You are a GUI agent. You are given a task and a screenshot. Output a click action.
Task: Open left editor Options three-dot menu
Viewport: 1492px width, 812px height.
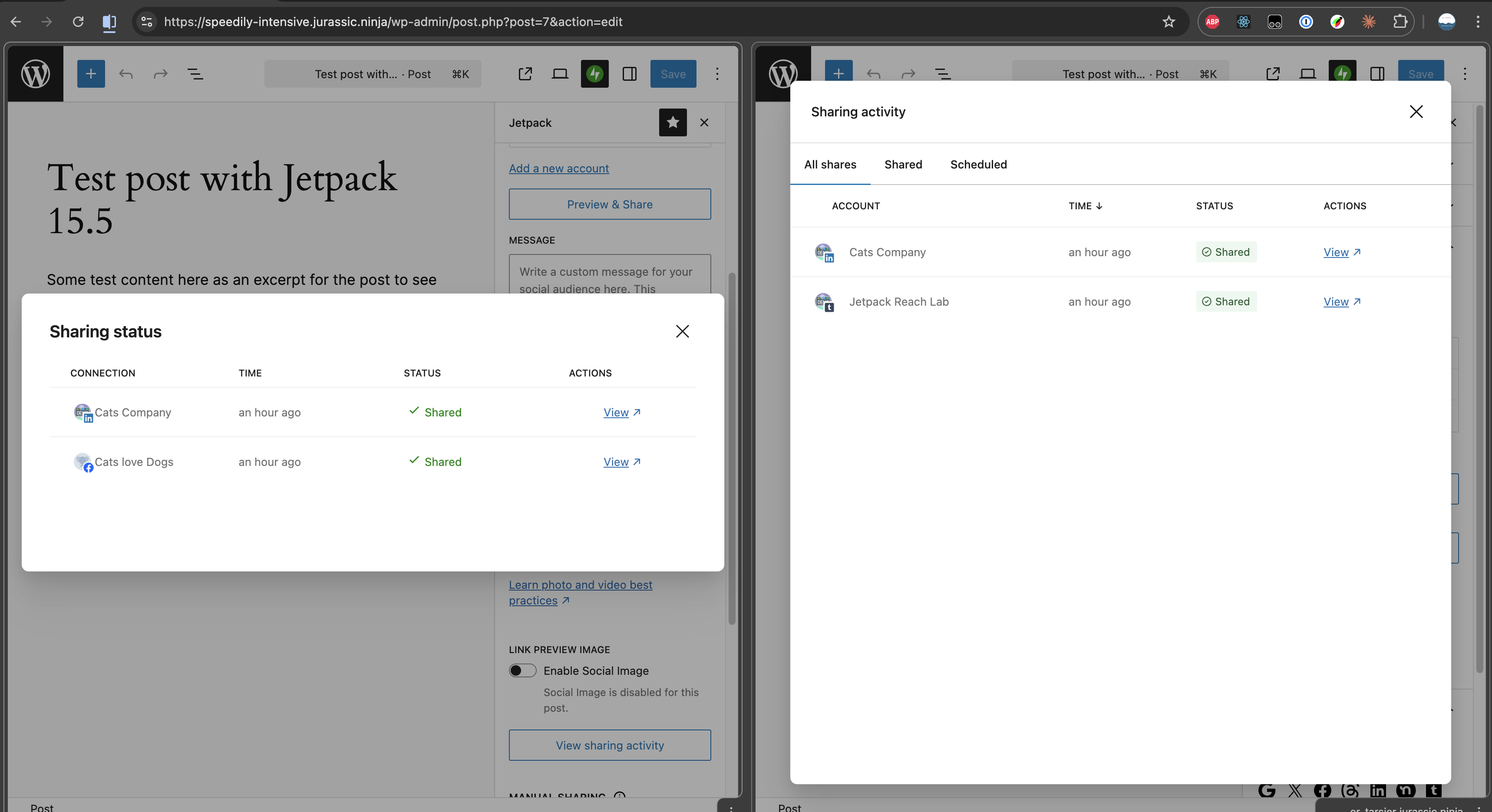tap(717, 74)
